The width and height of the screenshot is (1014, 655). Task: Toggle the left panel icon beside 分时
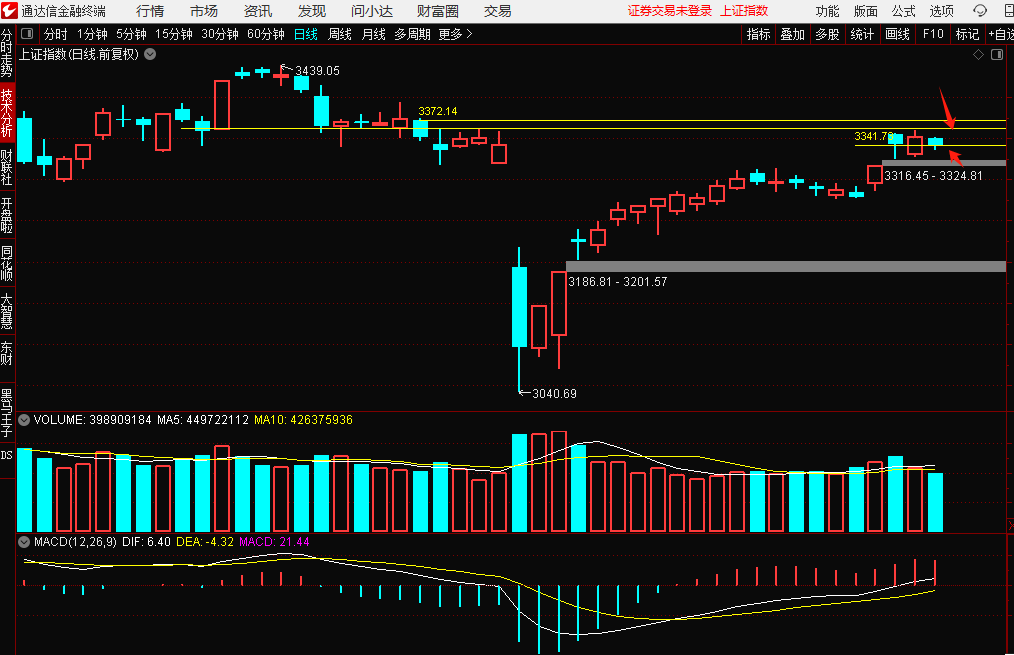click(27, 34)
